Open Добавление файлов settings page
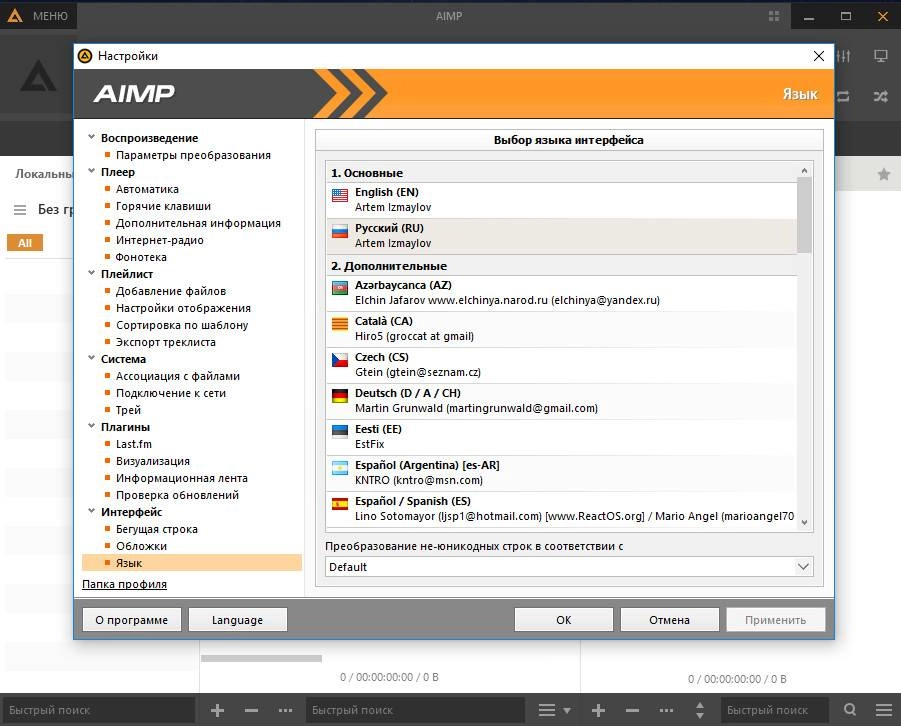Screen dimensions: 901x726 [x=171, y=291]
